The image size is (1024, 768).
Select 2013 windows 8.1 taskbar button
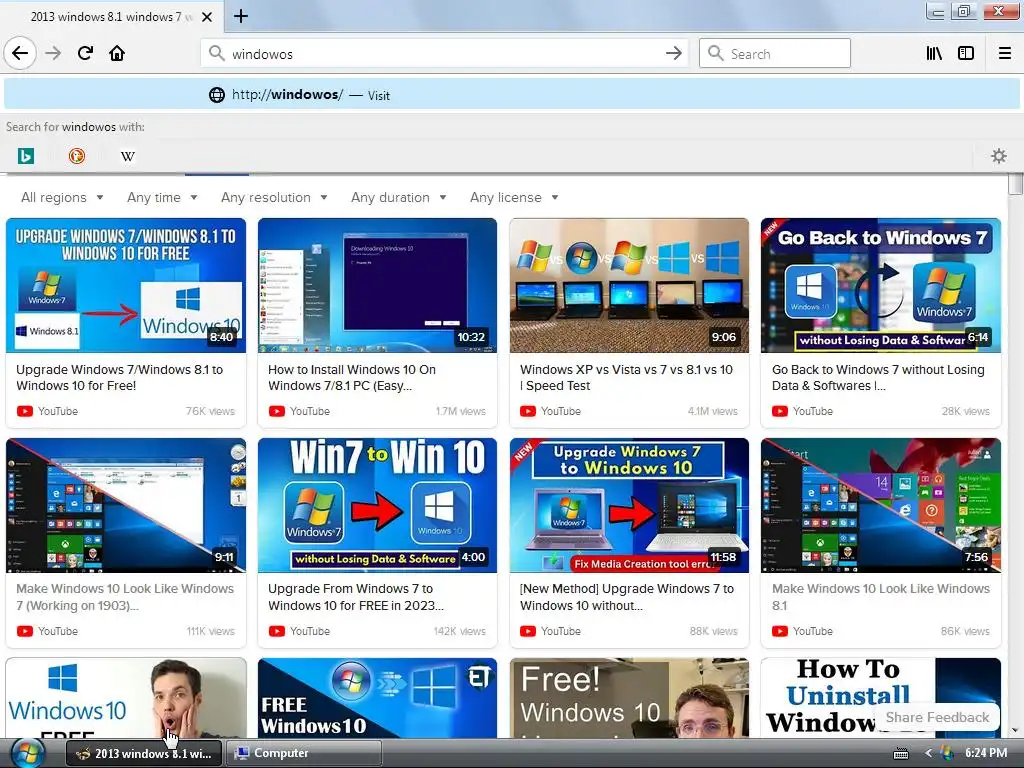pyautogui.click(x=144, y=753)
